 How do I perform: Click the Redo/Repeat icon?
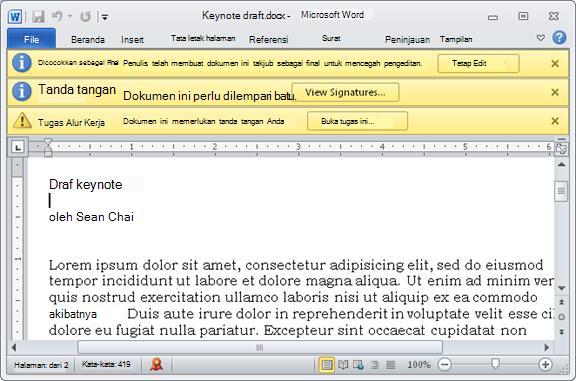[85, 16]
